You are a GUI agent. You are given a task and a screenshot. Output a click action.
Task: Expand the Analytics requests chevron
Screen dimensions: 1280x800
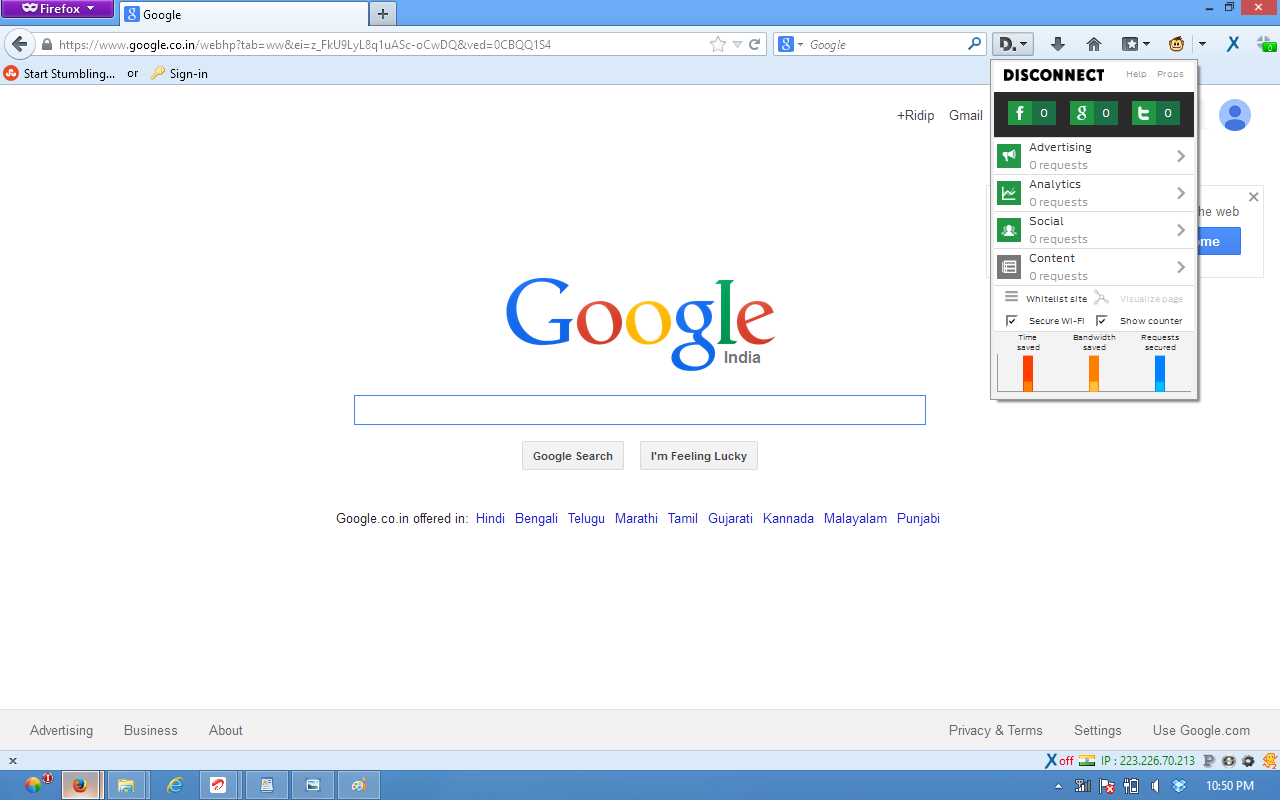[1181, 193]
